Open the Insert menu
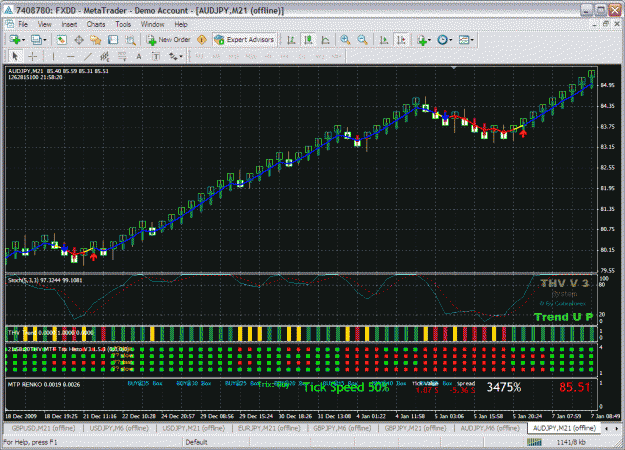Screen dimensions: 625x450 coord(69,24)
